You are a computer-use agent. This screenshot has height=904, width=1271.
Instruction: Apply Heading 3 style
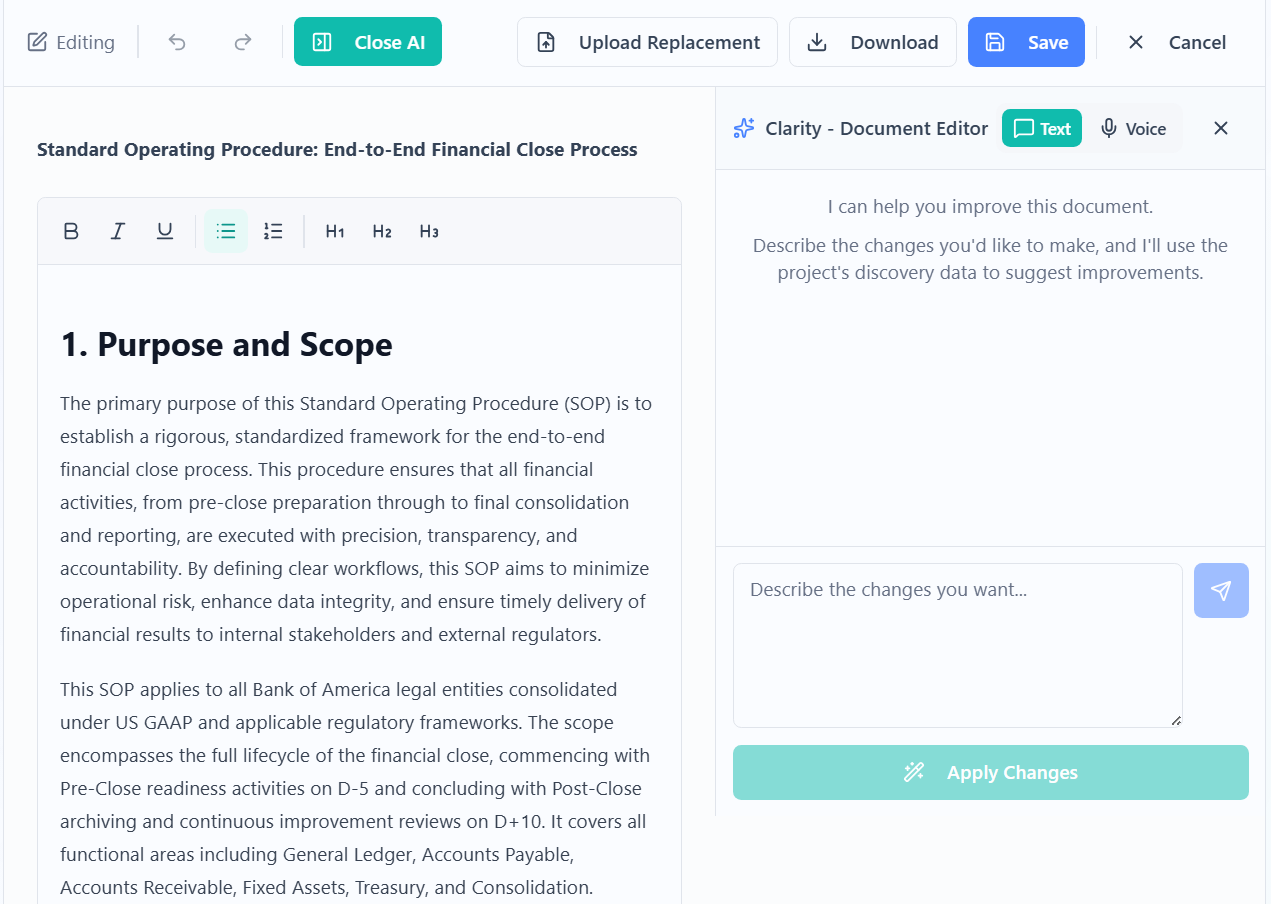[428, 231]
